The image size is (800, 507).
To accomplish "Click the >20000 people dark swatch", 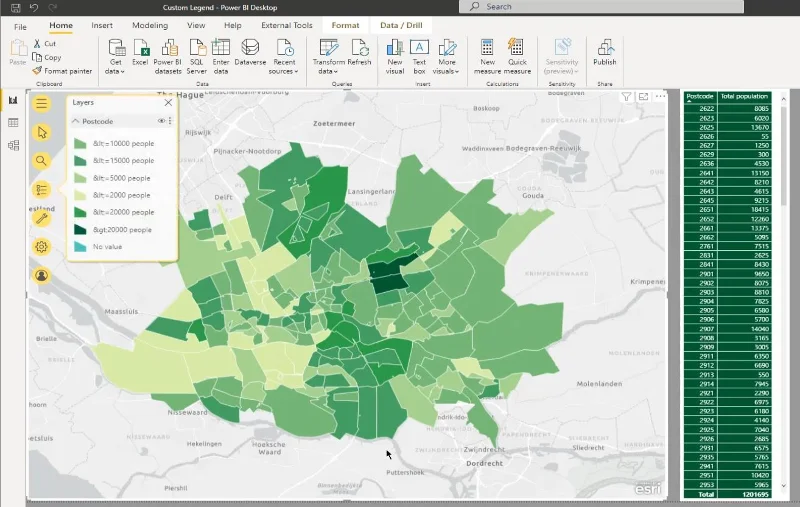I will tap(80, 230).
